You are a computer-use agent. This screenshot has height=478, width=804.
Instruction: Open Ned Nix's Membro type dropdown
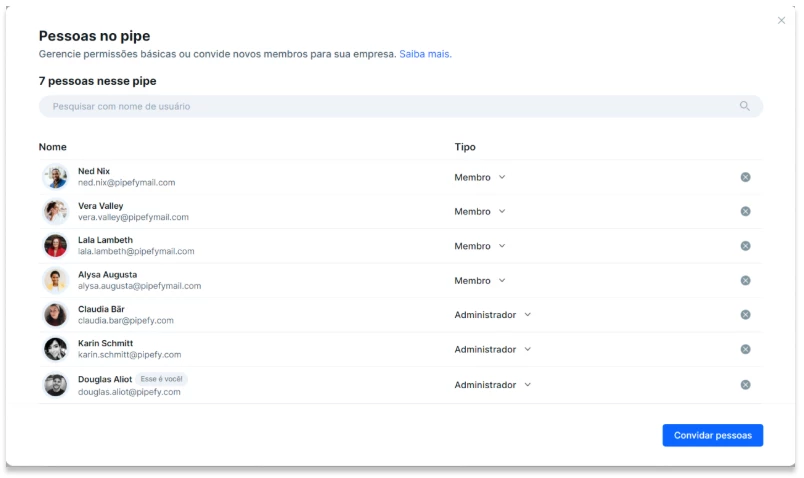480,177
